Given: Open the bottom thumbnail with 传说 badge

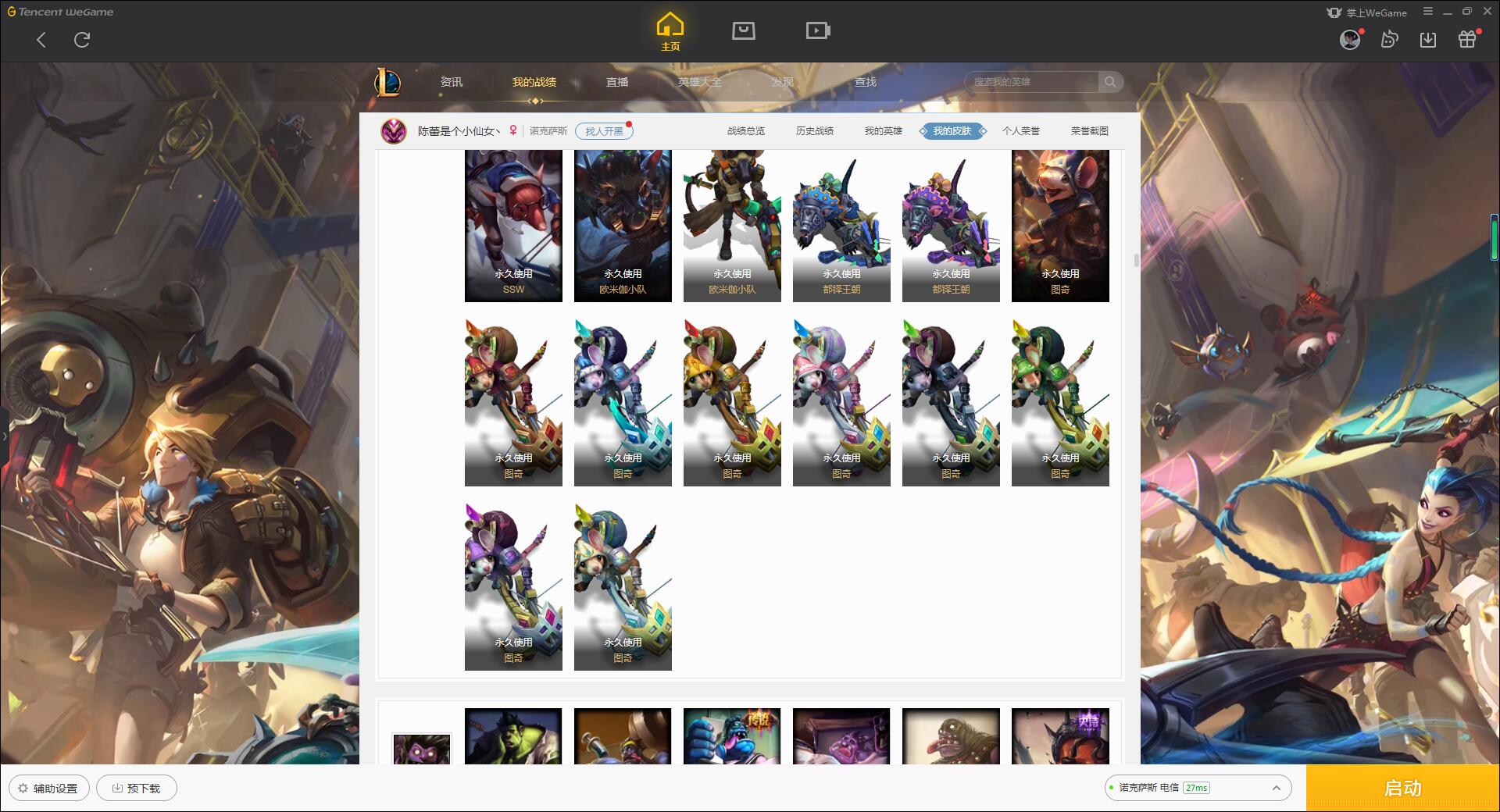Looking at the screenshot, I should pyautogui.click(x=732, y=736).
